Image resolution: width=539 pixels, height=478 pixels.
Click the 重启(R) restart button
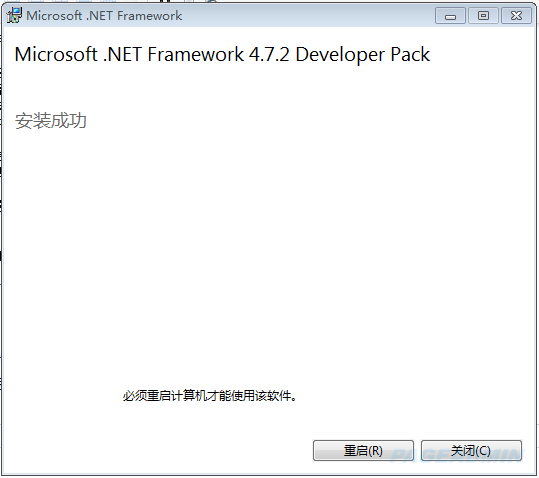(363, 451)
